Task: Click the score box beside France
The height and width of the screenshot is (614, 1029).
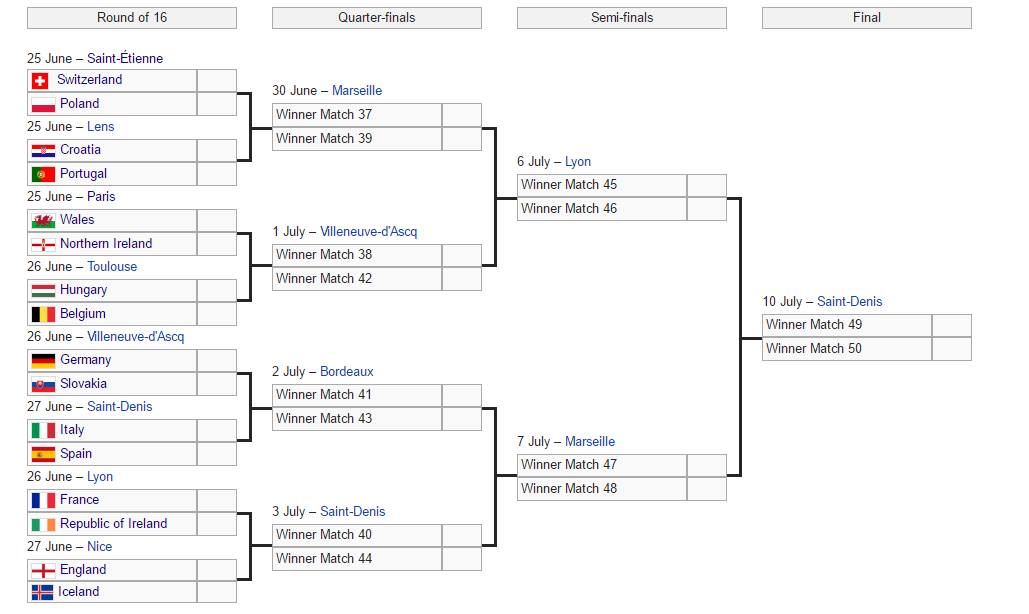Action: pyautogui.click(x=216, y=500)
